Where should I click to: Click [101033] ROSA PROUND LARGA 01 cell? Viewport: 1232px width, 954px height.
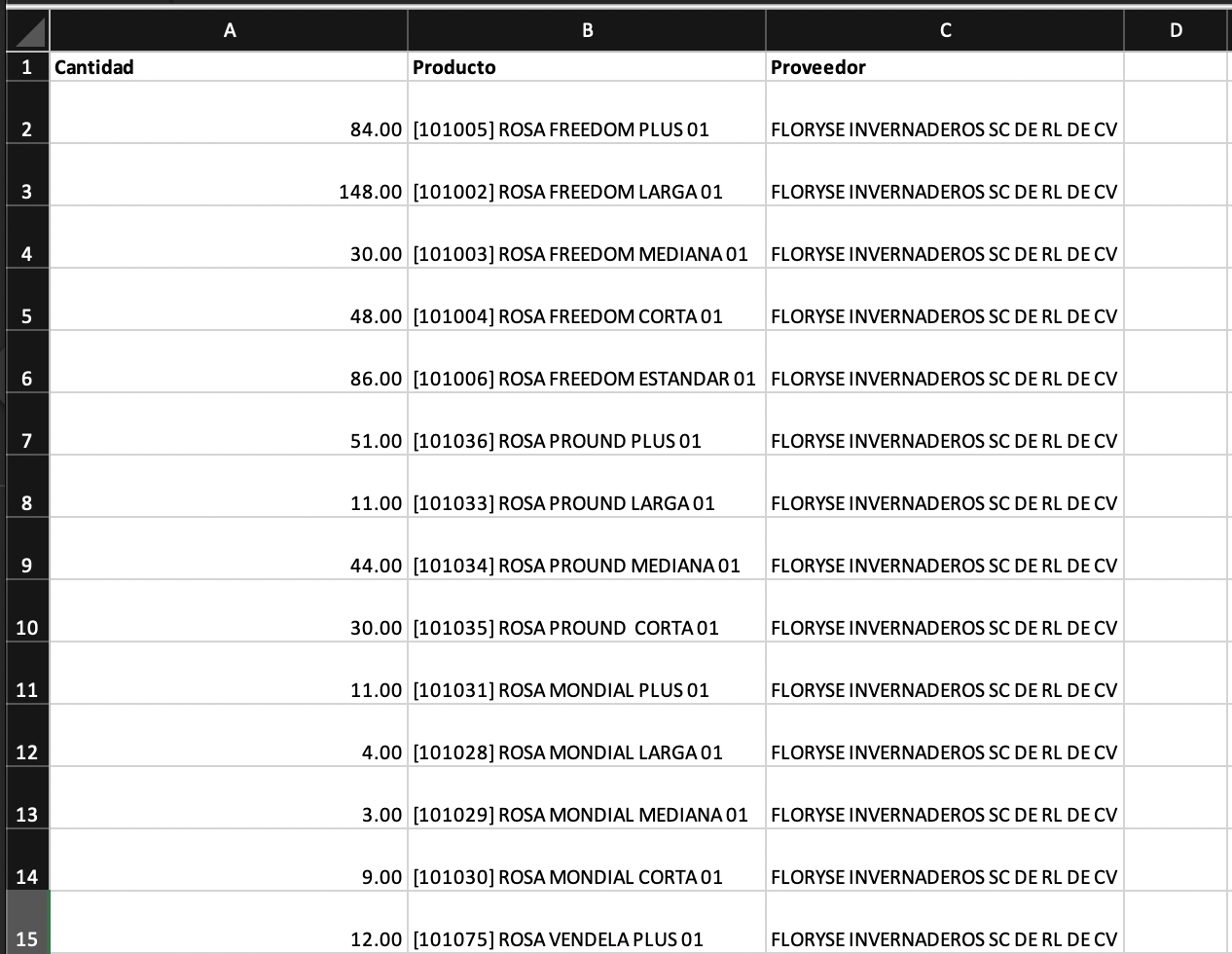587,487
